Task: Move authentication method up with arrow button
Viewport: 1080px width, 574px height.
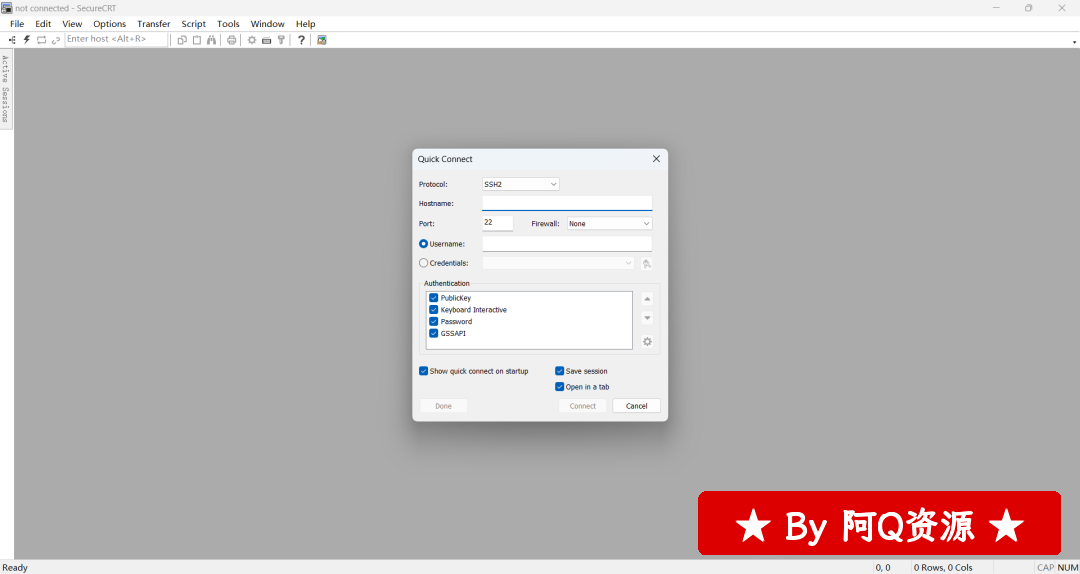Action: coord(647,299)
